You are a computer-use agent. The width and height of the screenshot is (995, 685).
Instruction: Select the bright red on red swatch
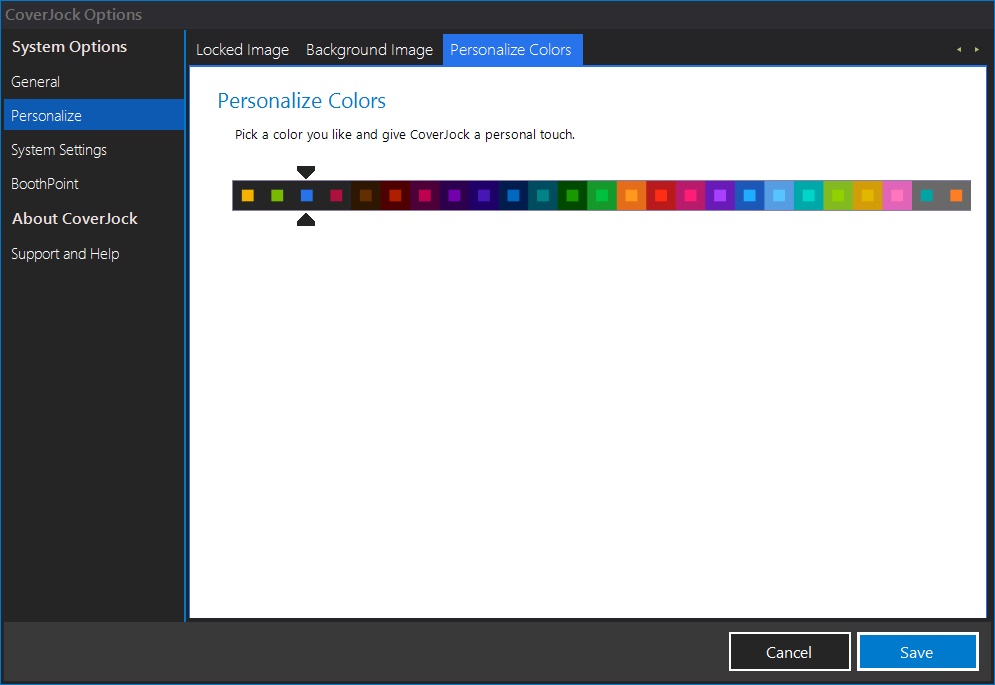[661, 196]
